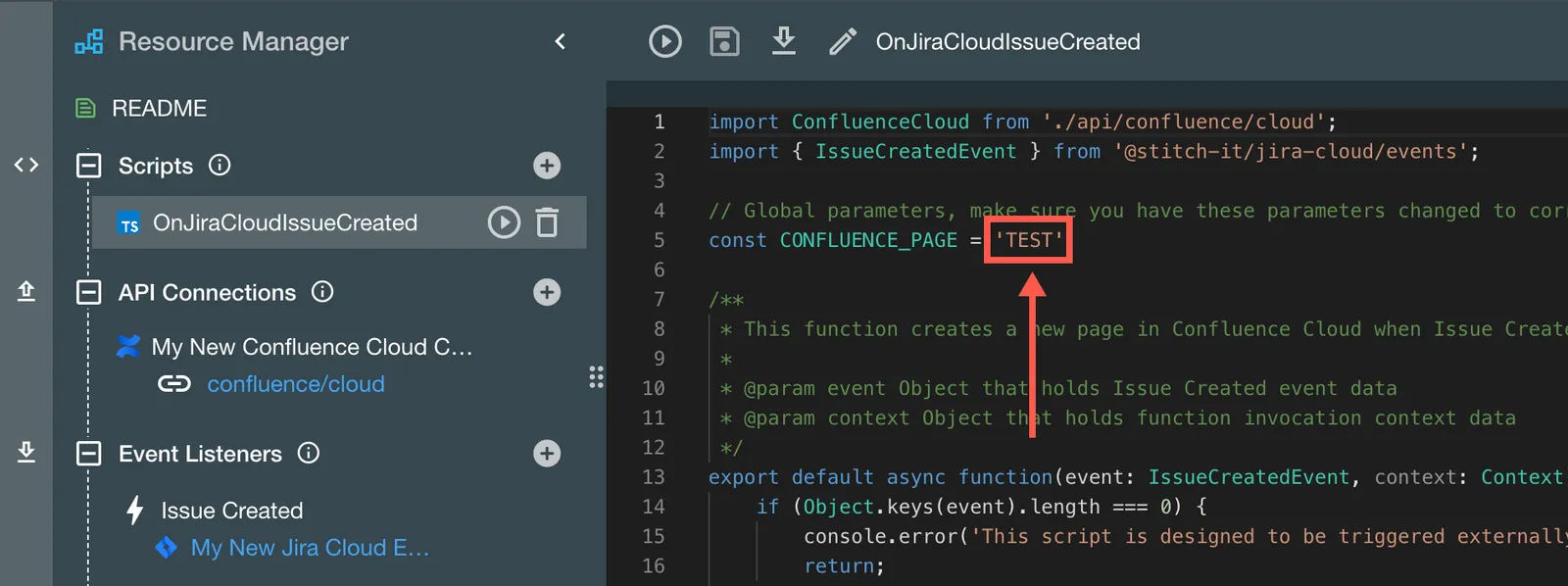Add a new API connection
Viewport: 1568px width, 586px height.
[x=547, y=292]
